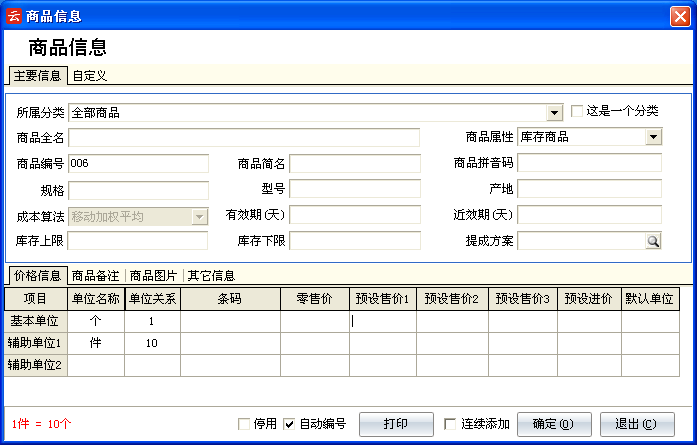This screenshot has height=445, width=697.
Task: Toggle the 停用 checkbox
Action: click(x=244, y=424)
